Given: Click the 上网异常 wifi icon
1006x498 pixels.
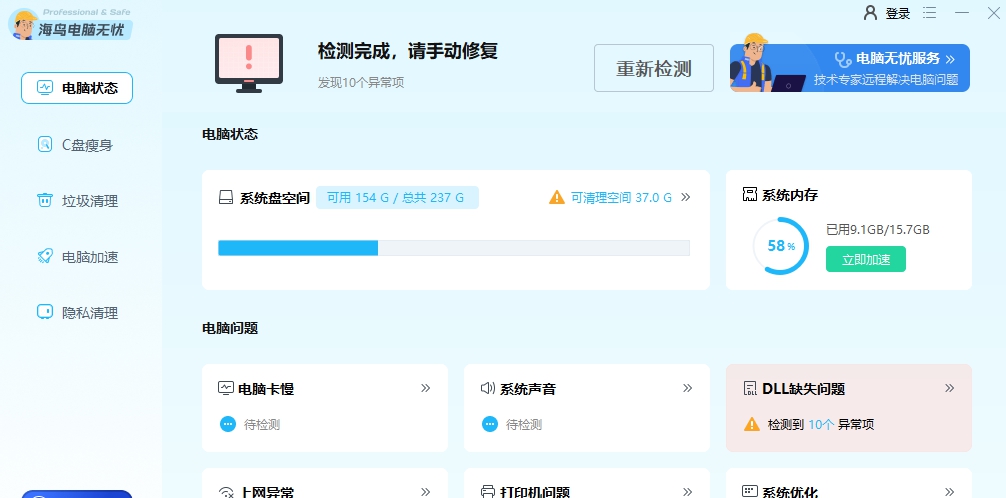Looking at the screenshot, I should click(226, 492).
